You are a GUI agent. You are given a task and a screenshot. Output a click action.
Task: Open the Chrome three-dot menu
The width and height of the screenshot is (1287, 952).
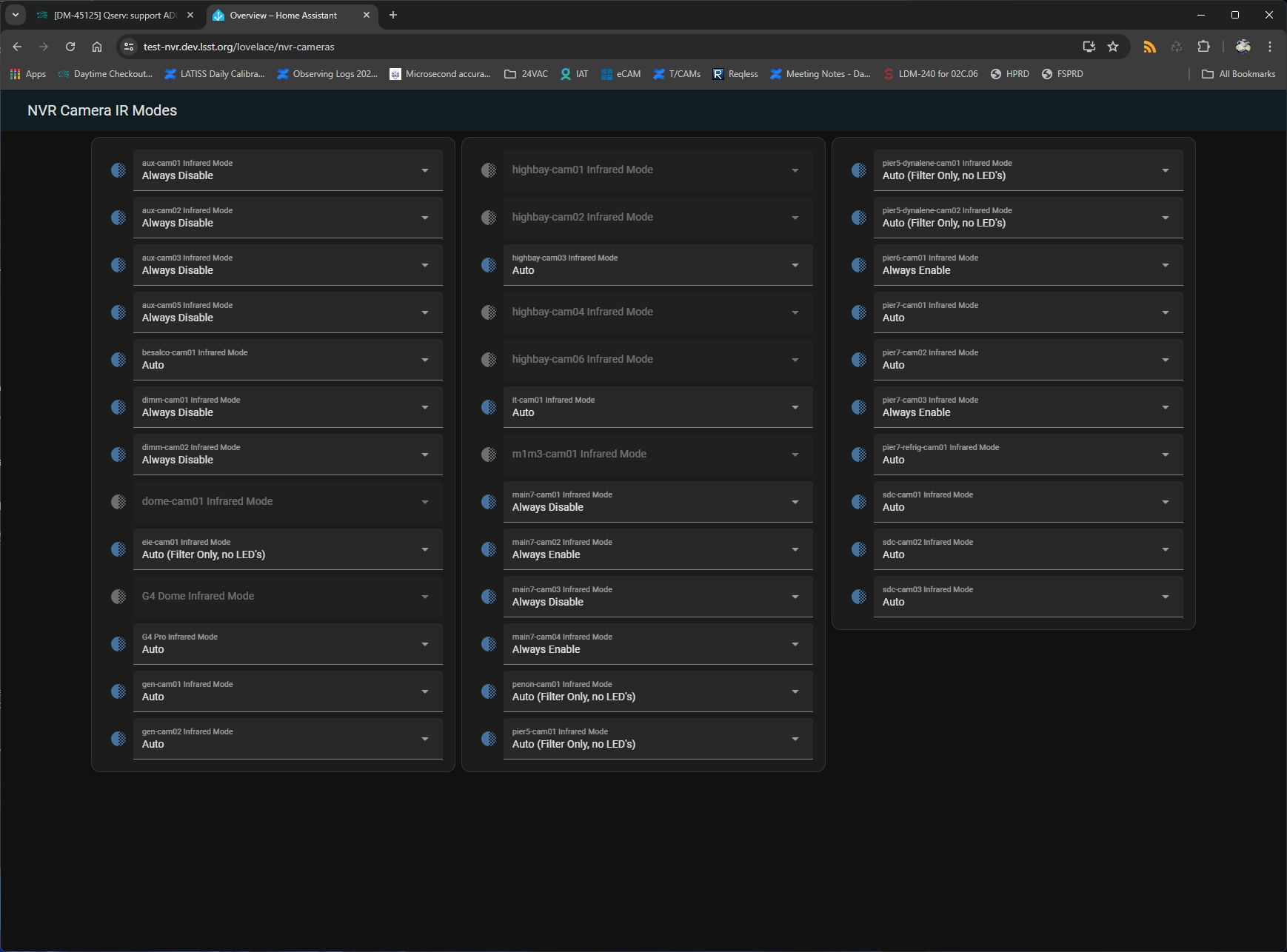[1270, 47]
